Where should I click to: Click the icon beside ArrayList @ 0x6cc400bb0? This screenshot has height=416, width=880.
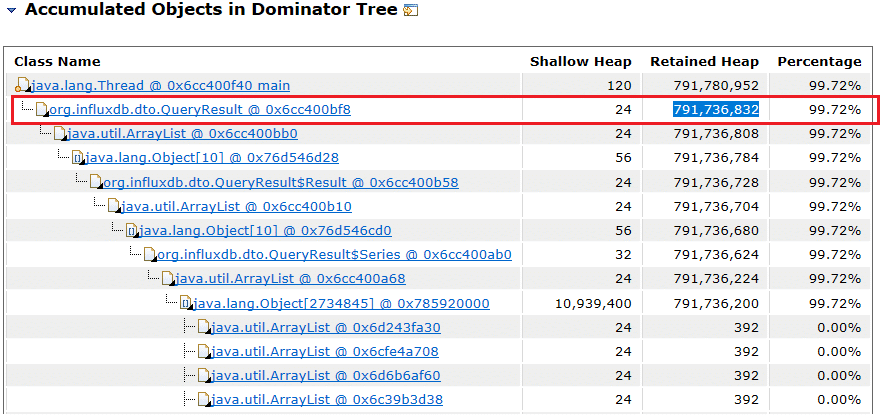tap(59, 134)
